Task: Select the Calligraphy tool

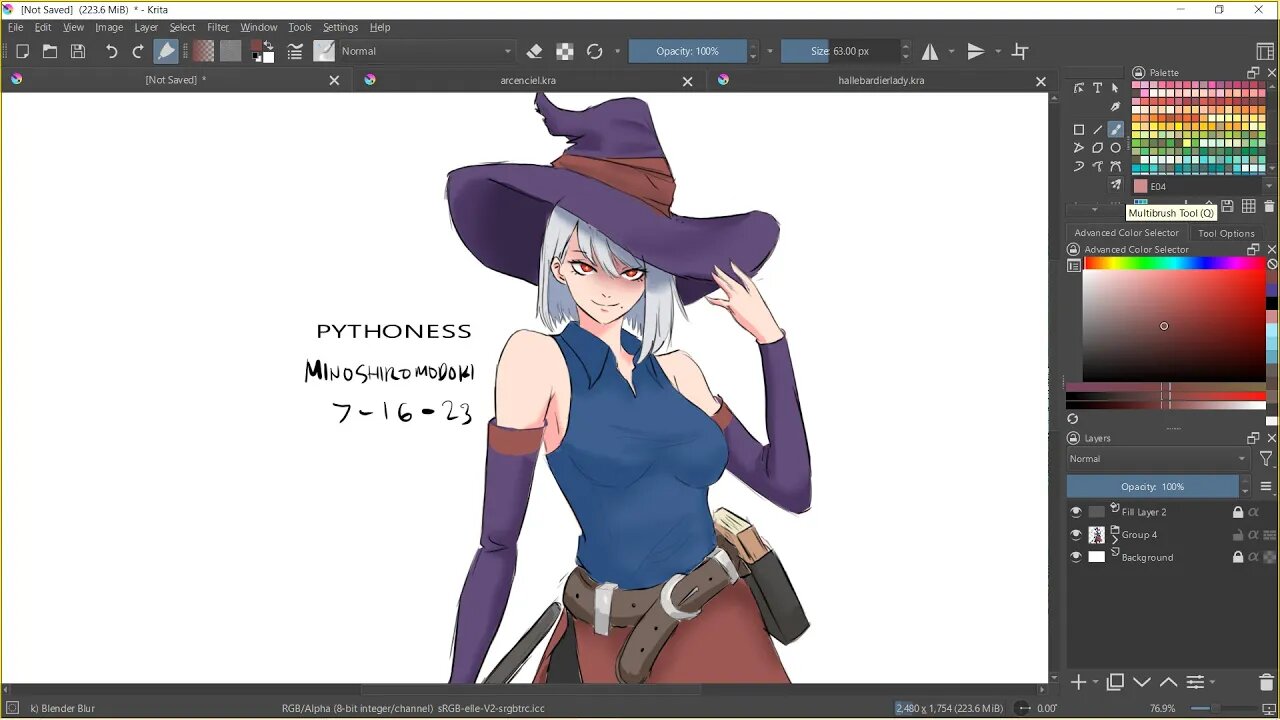Action: click(1116, 107)
